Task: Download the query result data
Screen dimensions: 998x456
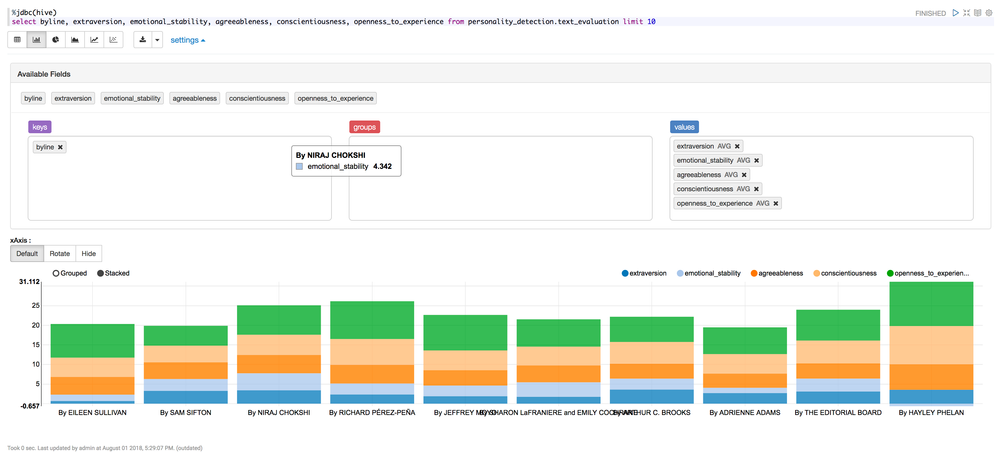Action: coord(143,40)
